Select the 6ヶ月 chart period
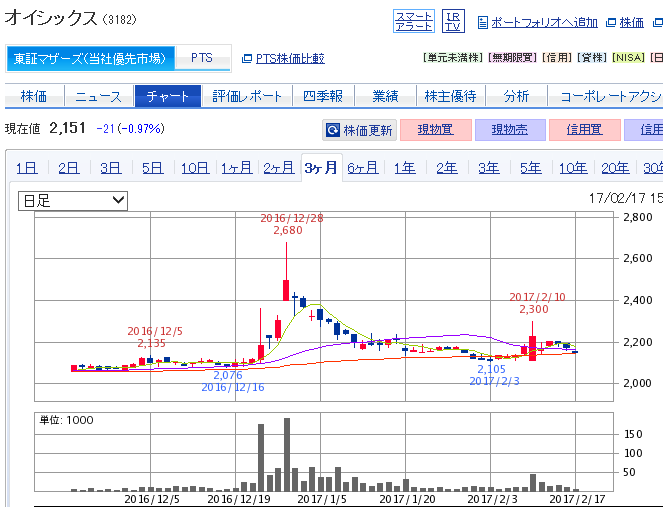The image size is (663, 507). pyautogui.click(x=363, y=168)
